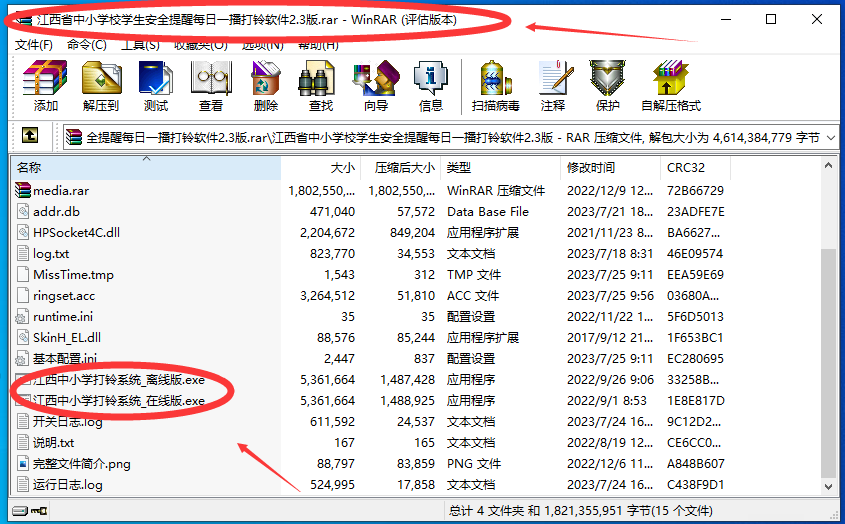Screen dimensions: 845x524
Task: Sort by 压缩后大小 column header
Action: 400,168
